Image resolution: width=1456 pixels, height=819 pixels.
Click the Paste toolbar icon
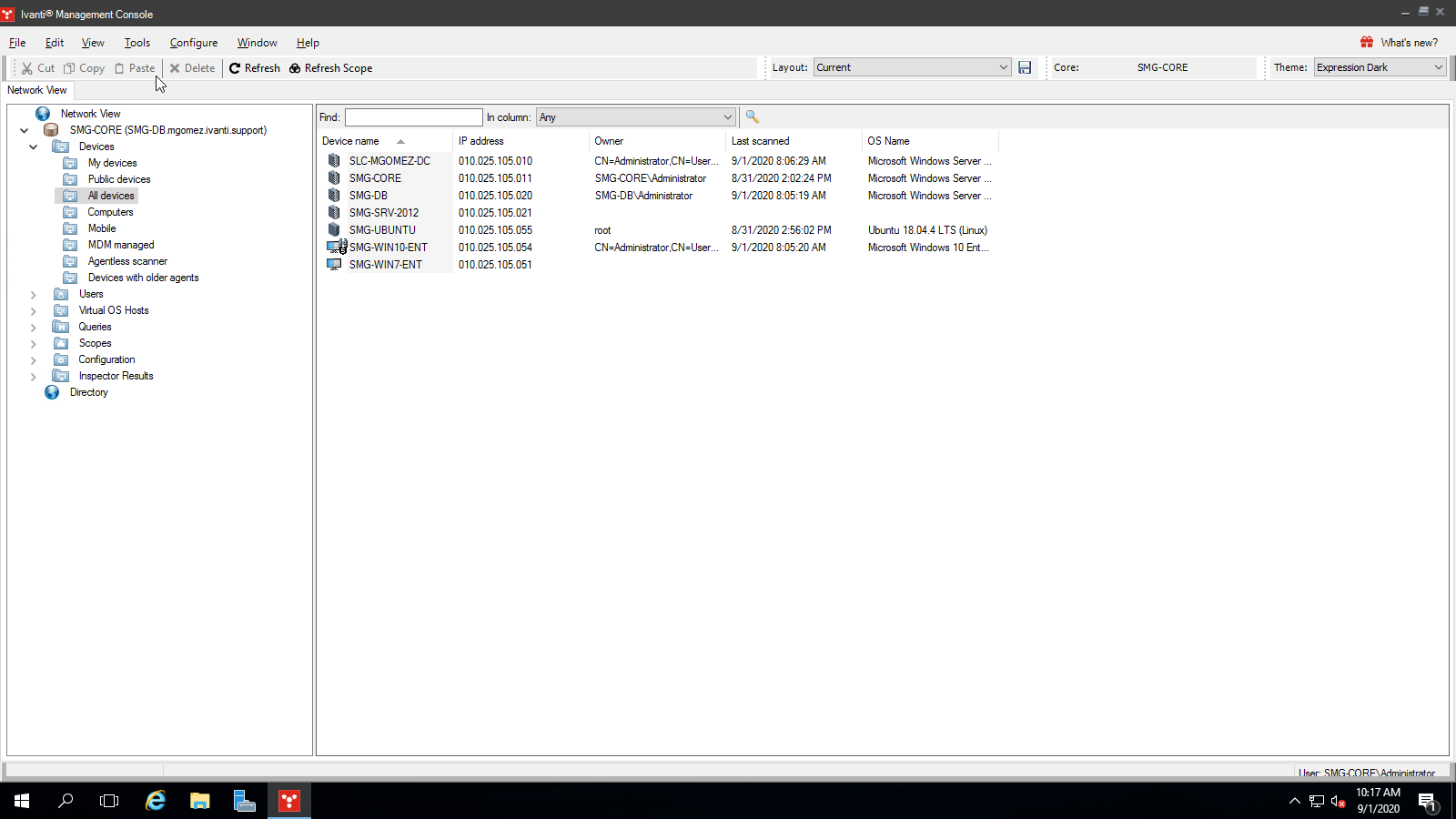click(120, 67)
